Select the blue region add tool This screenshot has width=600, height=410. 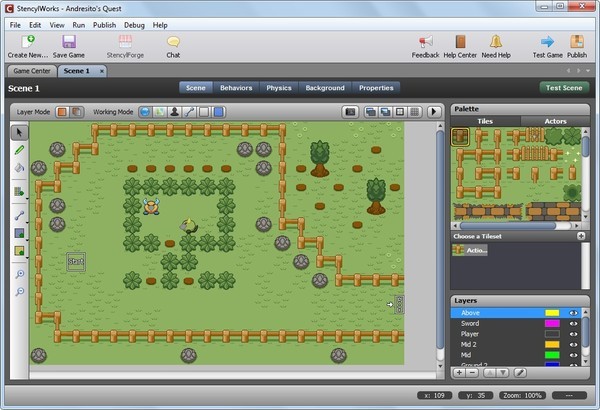tap(19, 233)
